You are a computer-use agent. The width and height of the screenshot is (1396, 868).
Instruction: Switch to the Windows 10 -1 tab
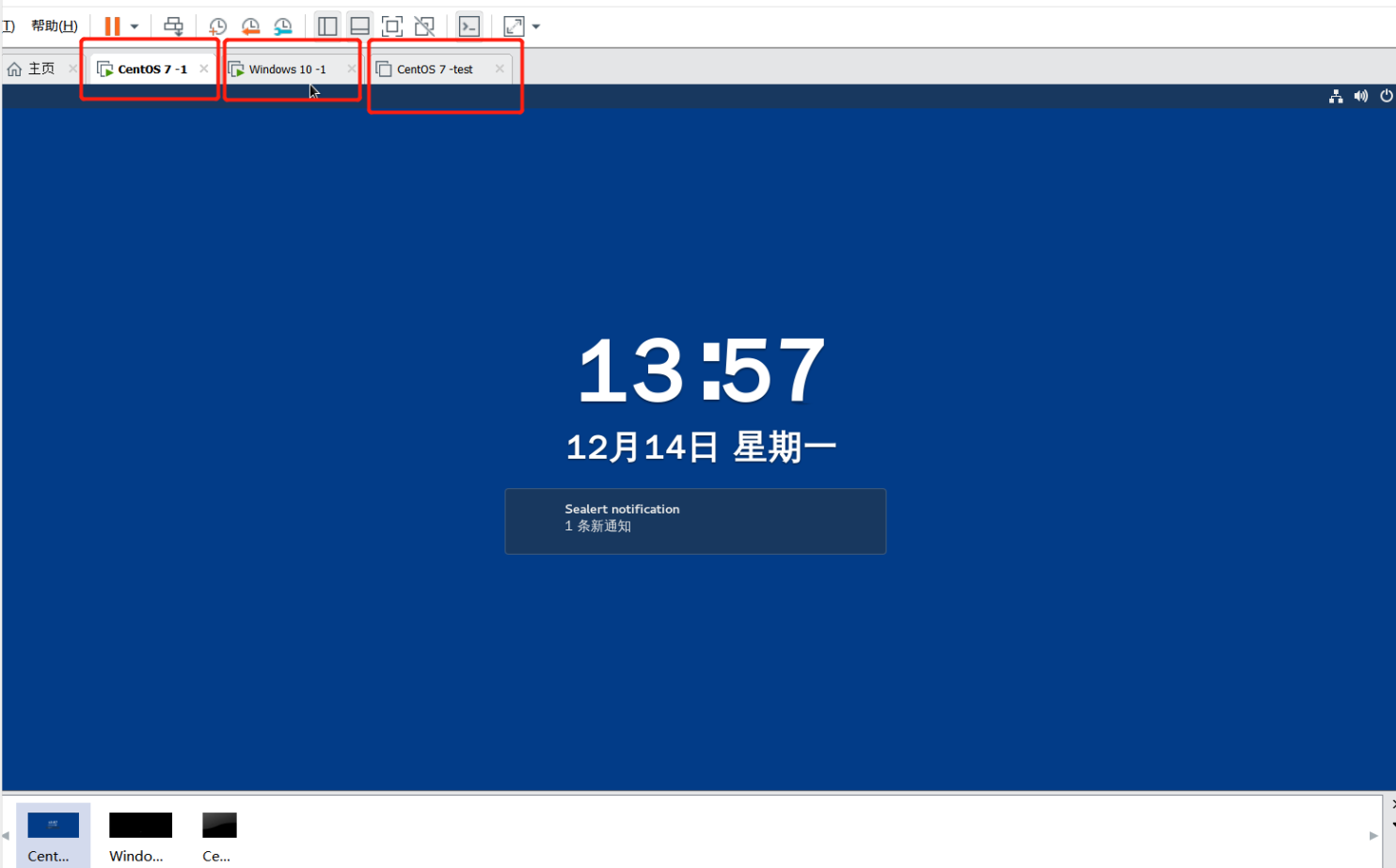(x=287, y=69)
